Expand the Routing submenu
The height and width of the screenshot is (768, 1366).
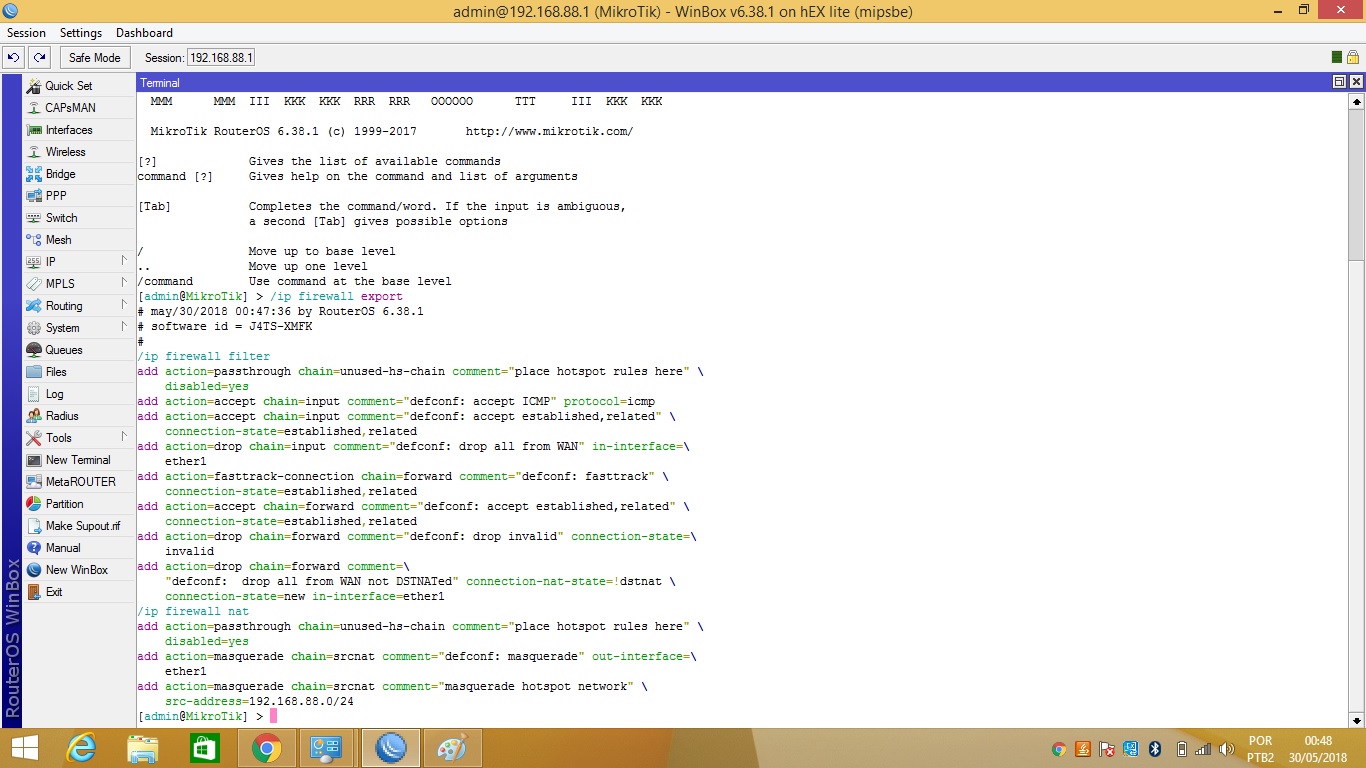pyautogui.click(x=124, y=305)
